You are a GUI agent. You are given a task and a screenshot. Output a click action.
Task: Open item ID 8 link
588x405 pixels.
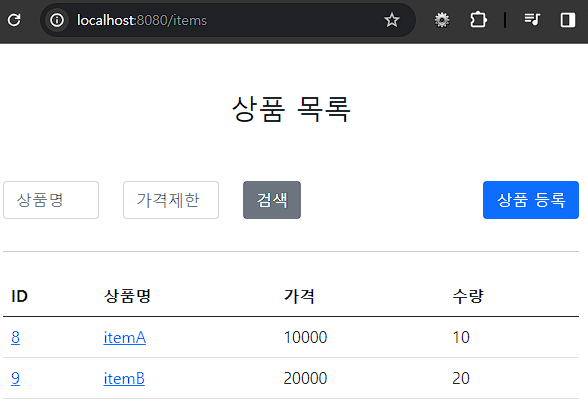(x=15, y=338)
